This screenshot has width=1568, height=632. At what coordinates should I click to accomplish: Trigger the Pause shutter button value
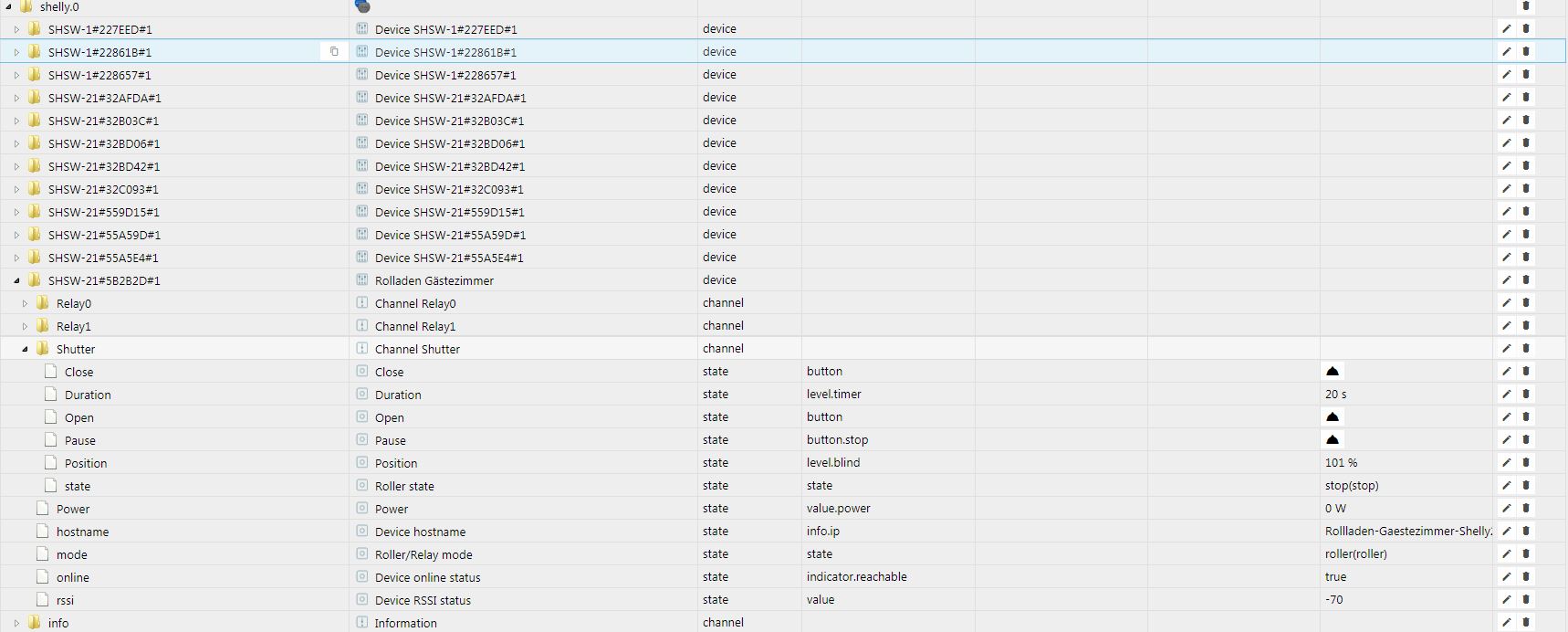click(1333, 439)
